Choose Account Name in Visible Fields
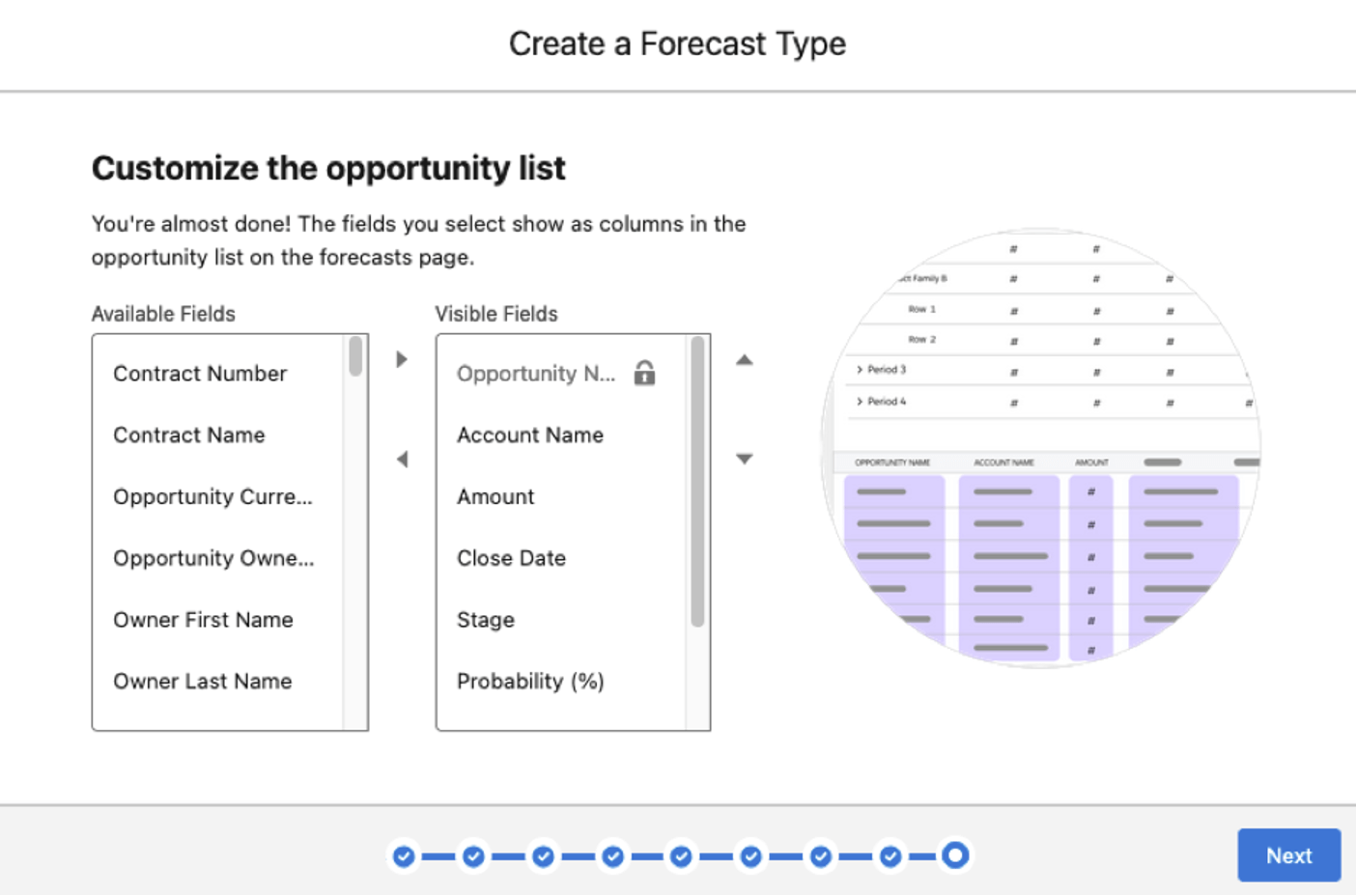Viewport: 1356px width, 896px height. pyautogui.click(x=529, y=435)
